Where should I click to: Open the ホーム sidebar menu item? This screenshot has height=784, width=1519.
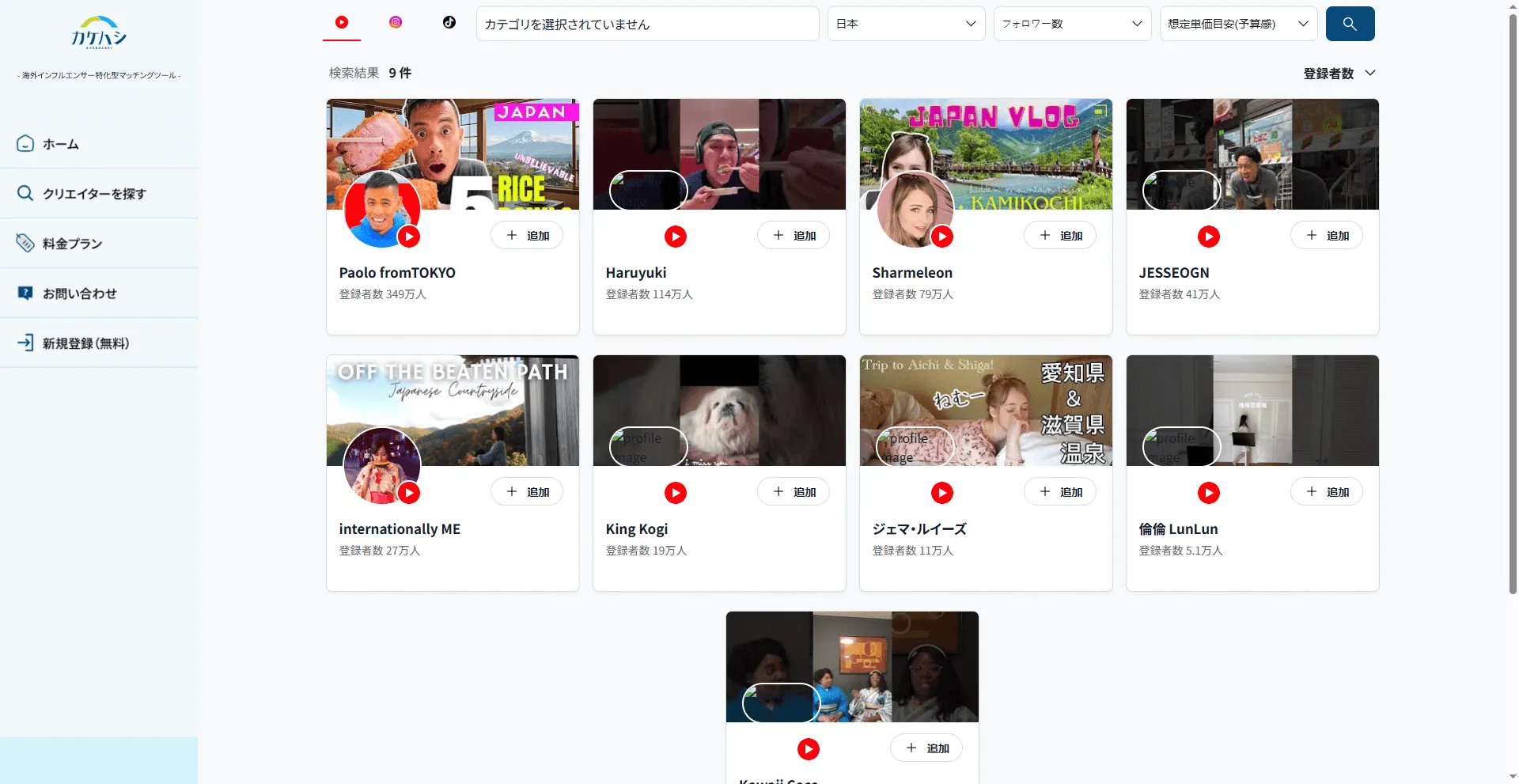coord(61,144)
